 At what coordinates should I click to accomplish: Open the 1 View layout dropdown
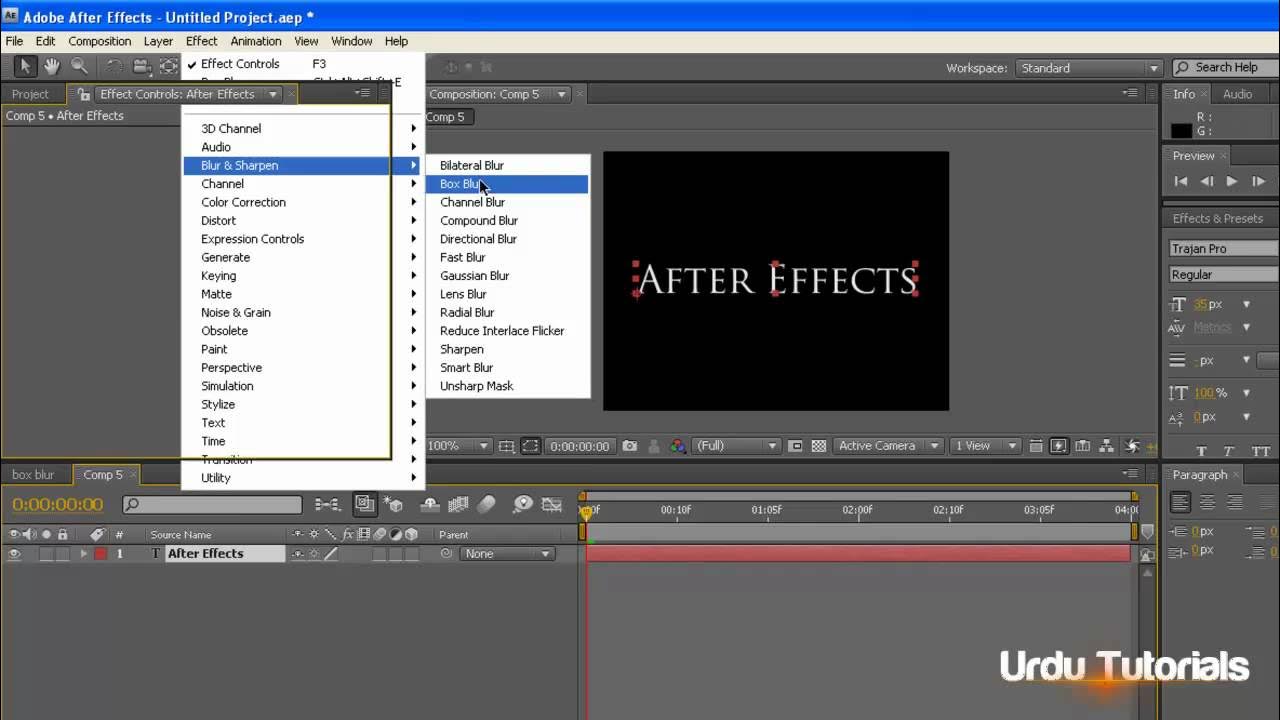(985, 446)
